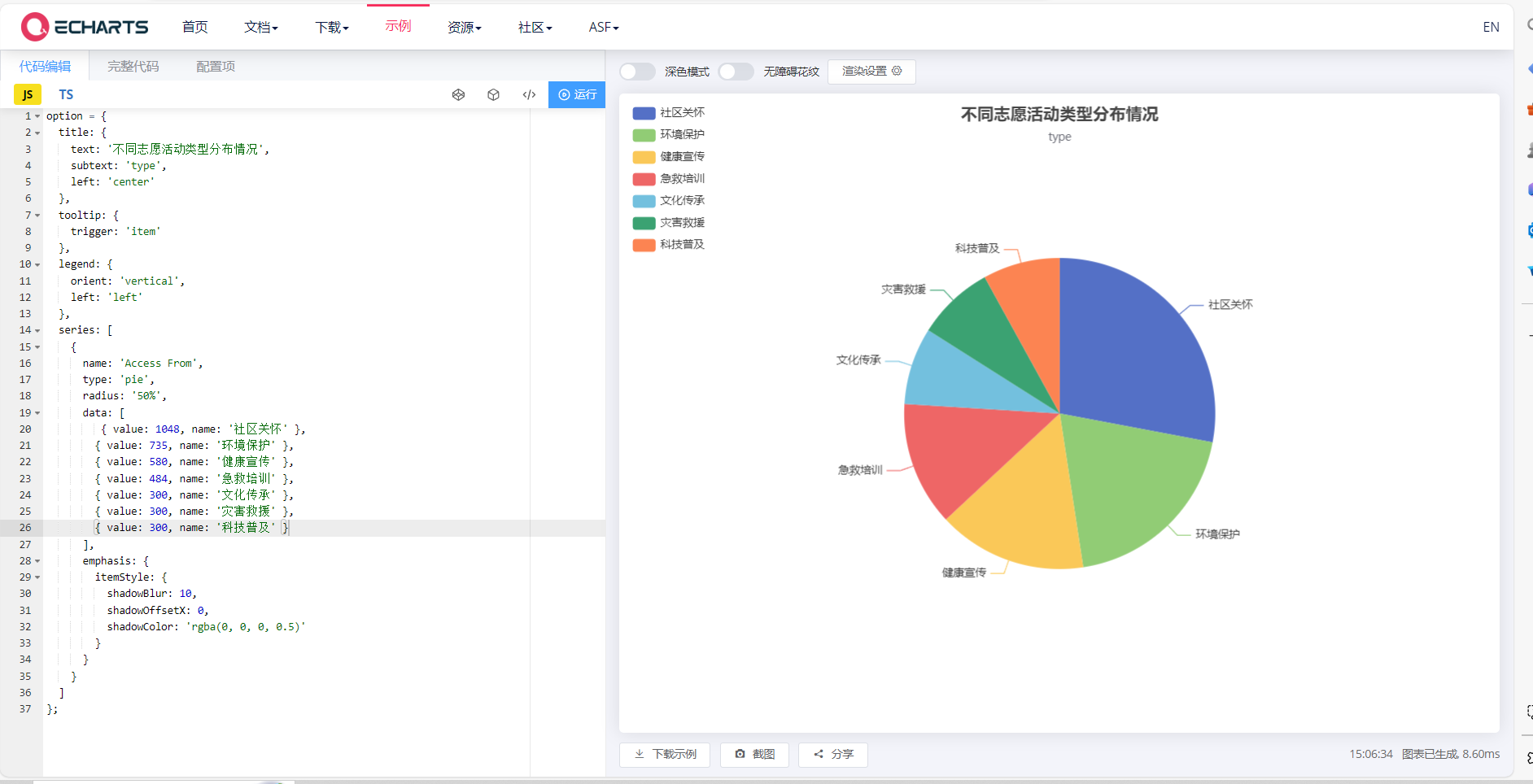Screen dimensions: 1533x784
Task: Open screenshot tool via camera 截图 icon
Action: [740, 755]
